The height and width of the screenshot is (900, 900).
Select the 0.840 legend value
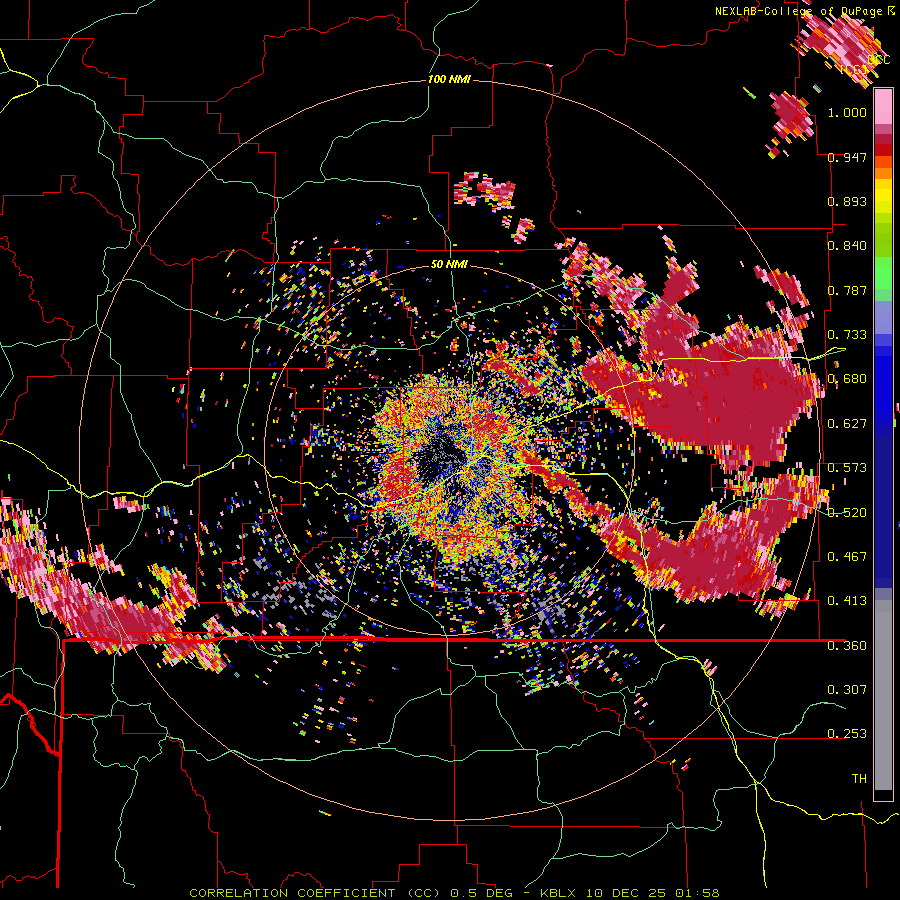tap(847, 246)
